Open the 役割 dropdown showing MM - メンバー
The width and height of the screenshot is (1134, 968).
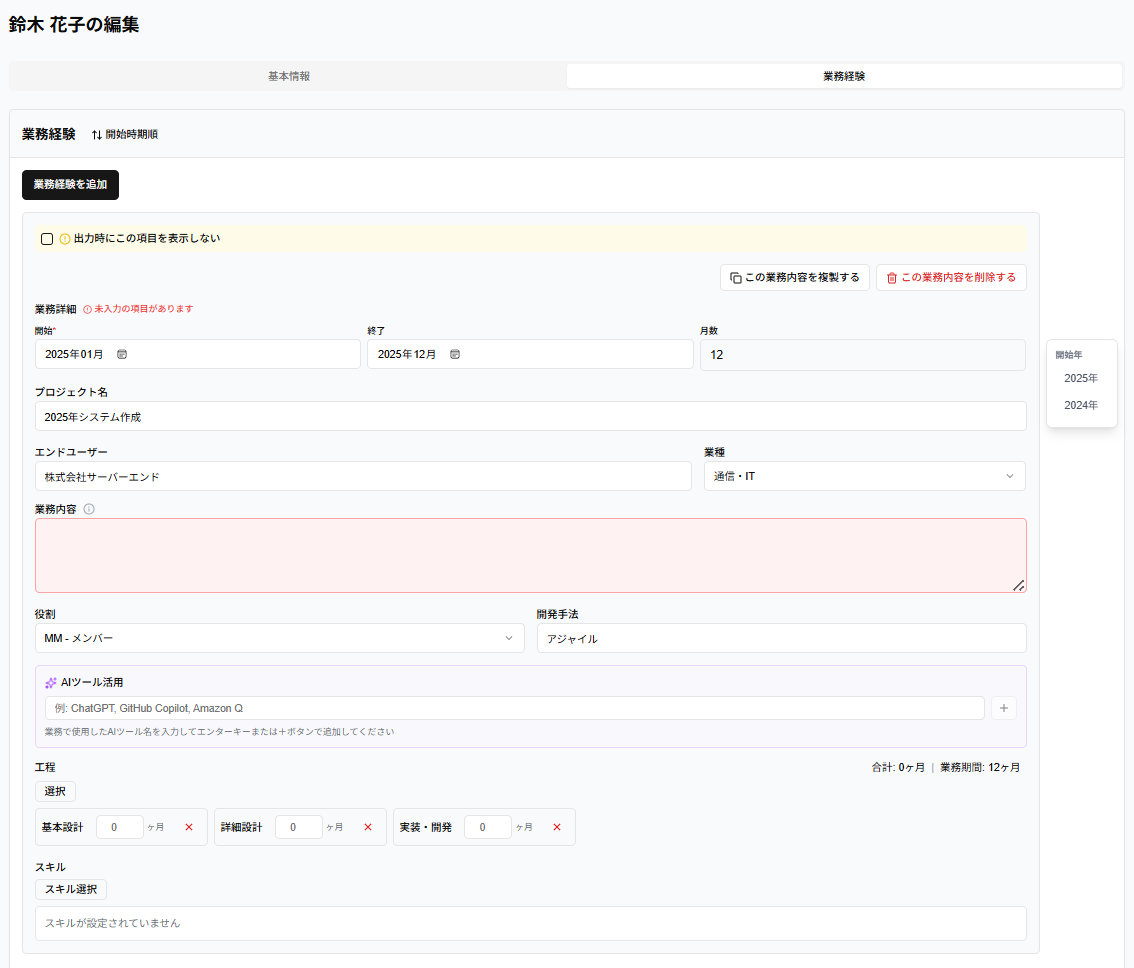[x=279, y=638]
